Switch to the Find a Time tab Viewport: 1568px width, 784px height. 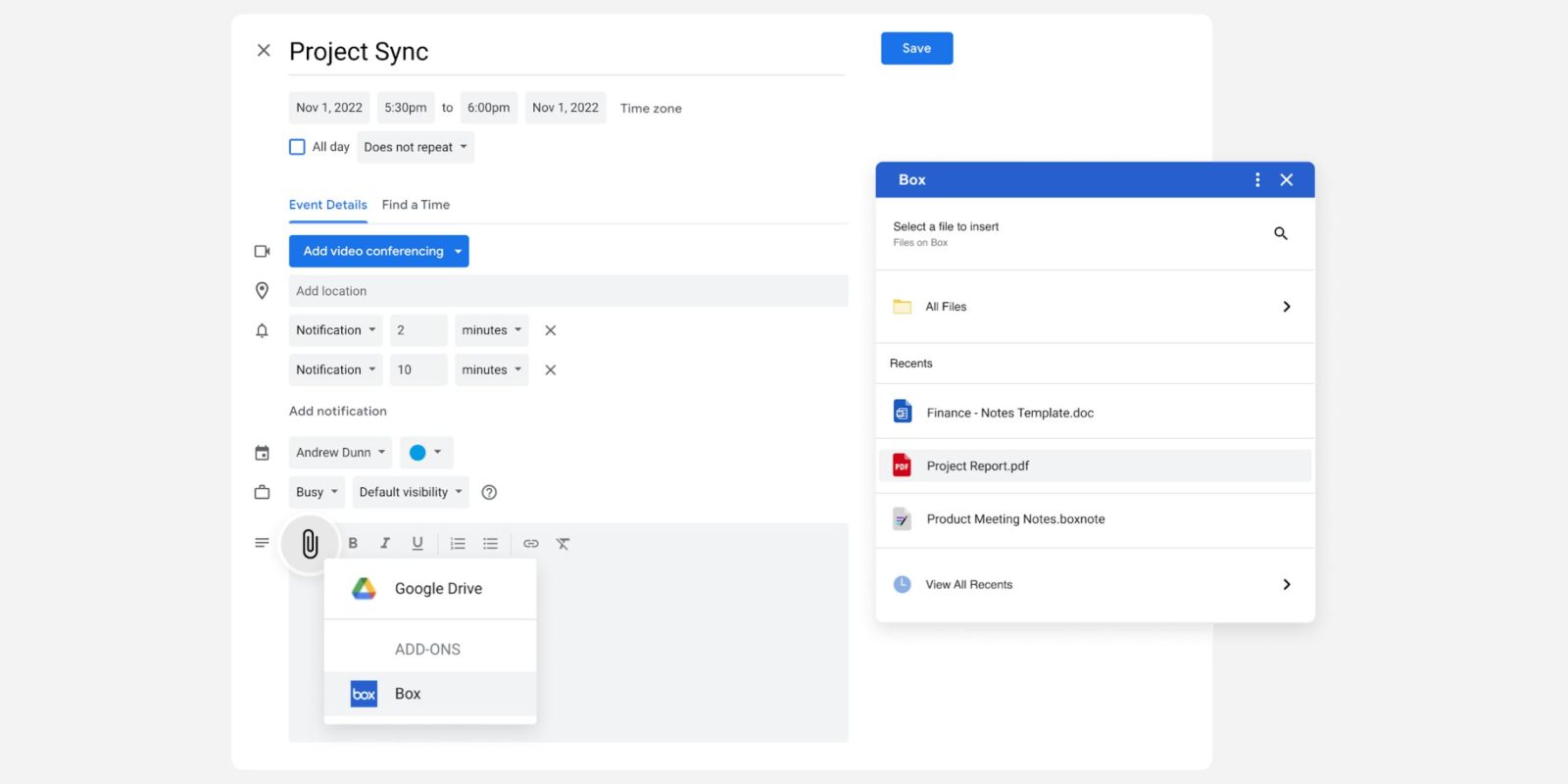coord(416,205)
